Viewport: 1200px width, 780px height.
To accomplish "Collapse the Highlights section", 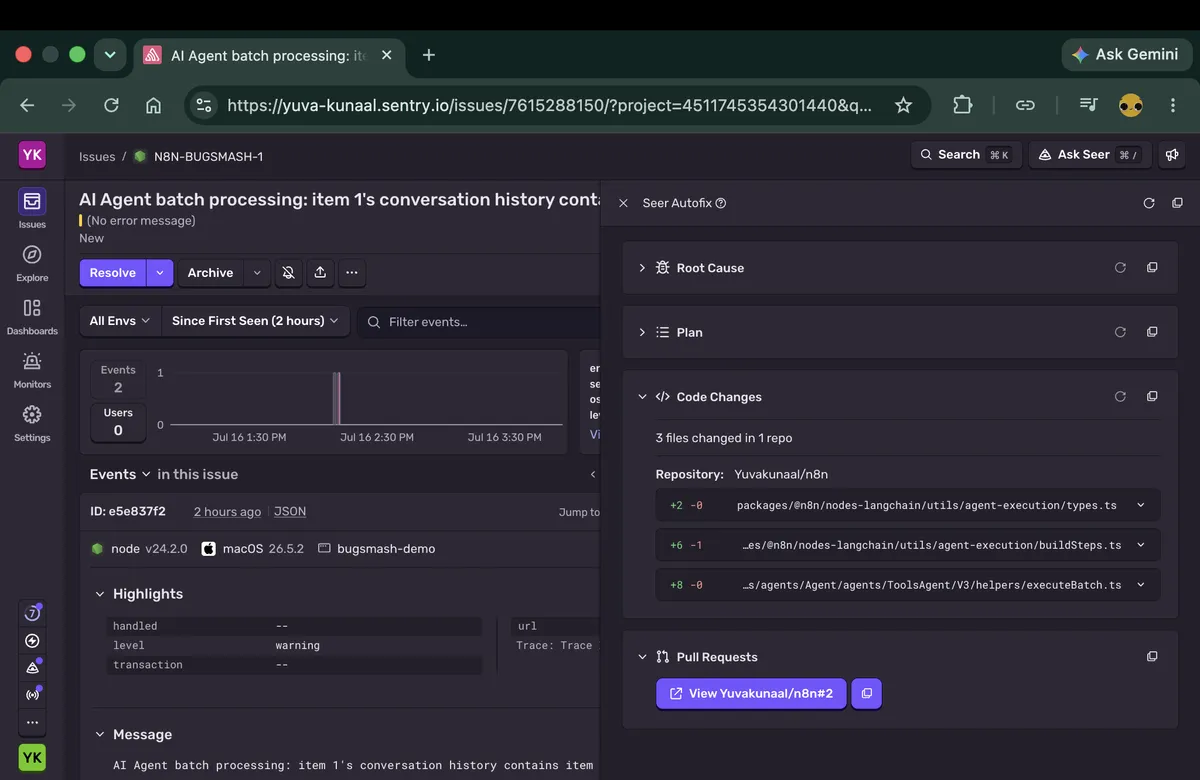I will 100,594.
